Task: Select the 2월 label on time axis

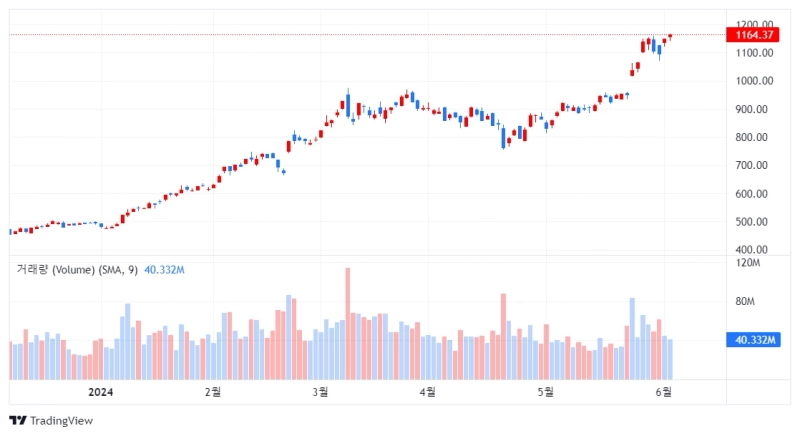Action: point(212,392)
